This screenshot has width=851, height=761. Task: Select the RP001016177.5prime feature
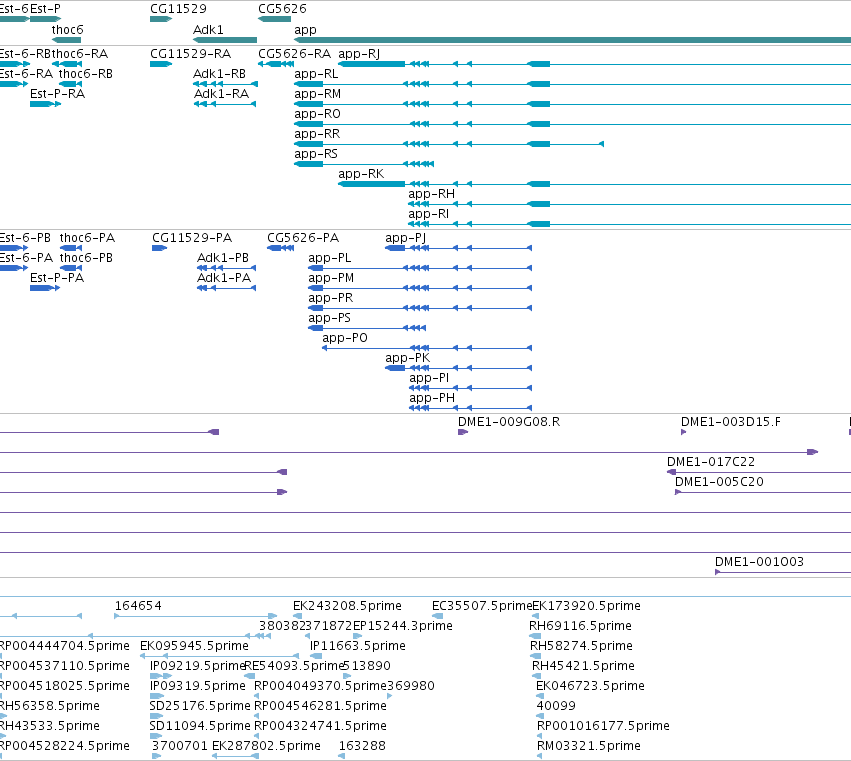point(603,726)
